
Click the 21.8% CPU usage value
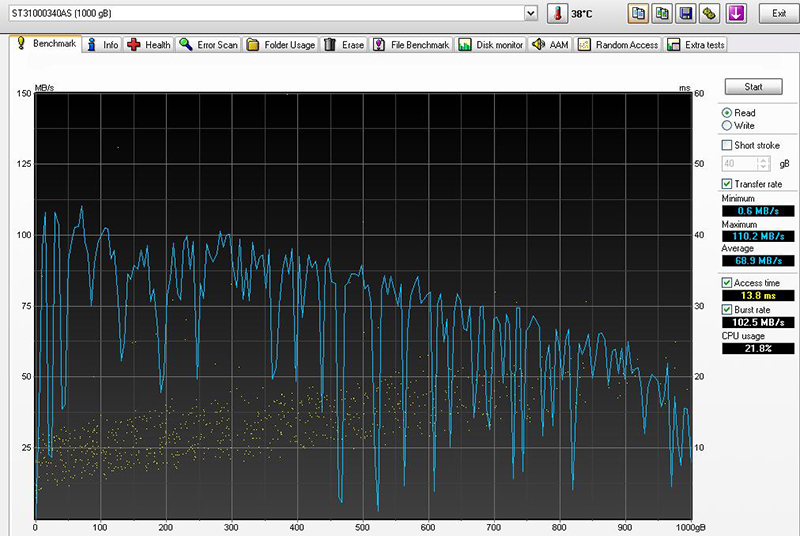click(x=758, y=348)
